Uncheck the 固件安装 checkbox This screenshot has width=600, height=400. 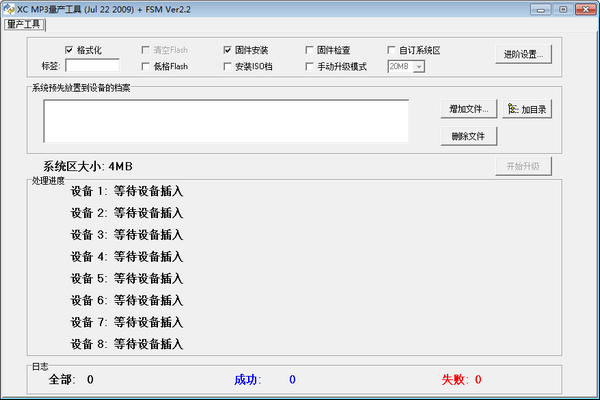point(229,50)
